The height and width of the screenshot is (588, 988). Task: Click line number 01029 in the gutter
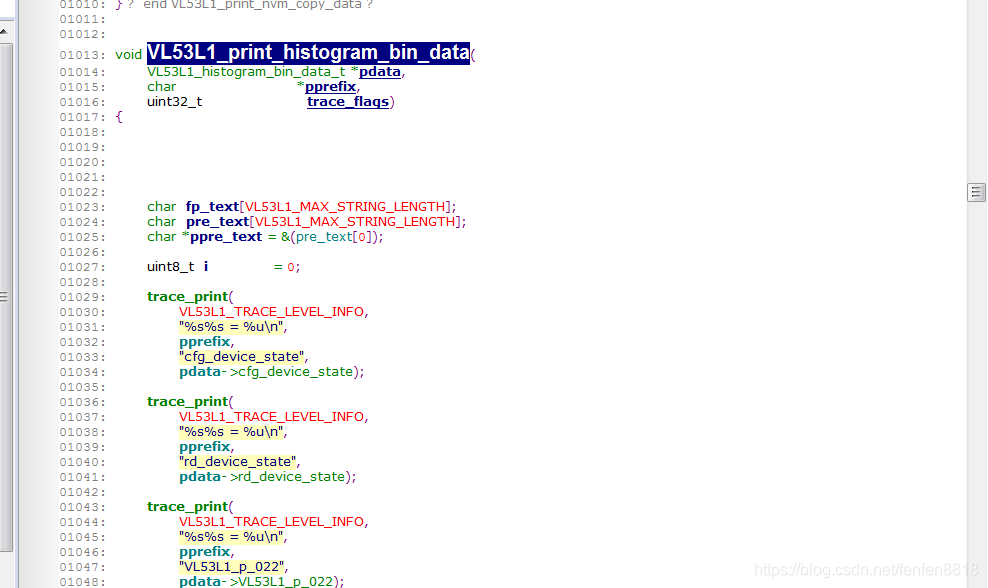[82, 297]
